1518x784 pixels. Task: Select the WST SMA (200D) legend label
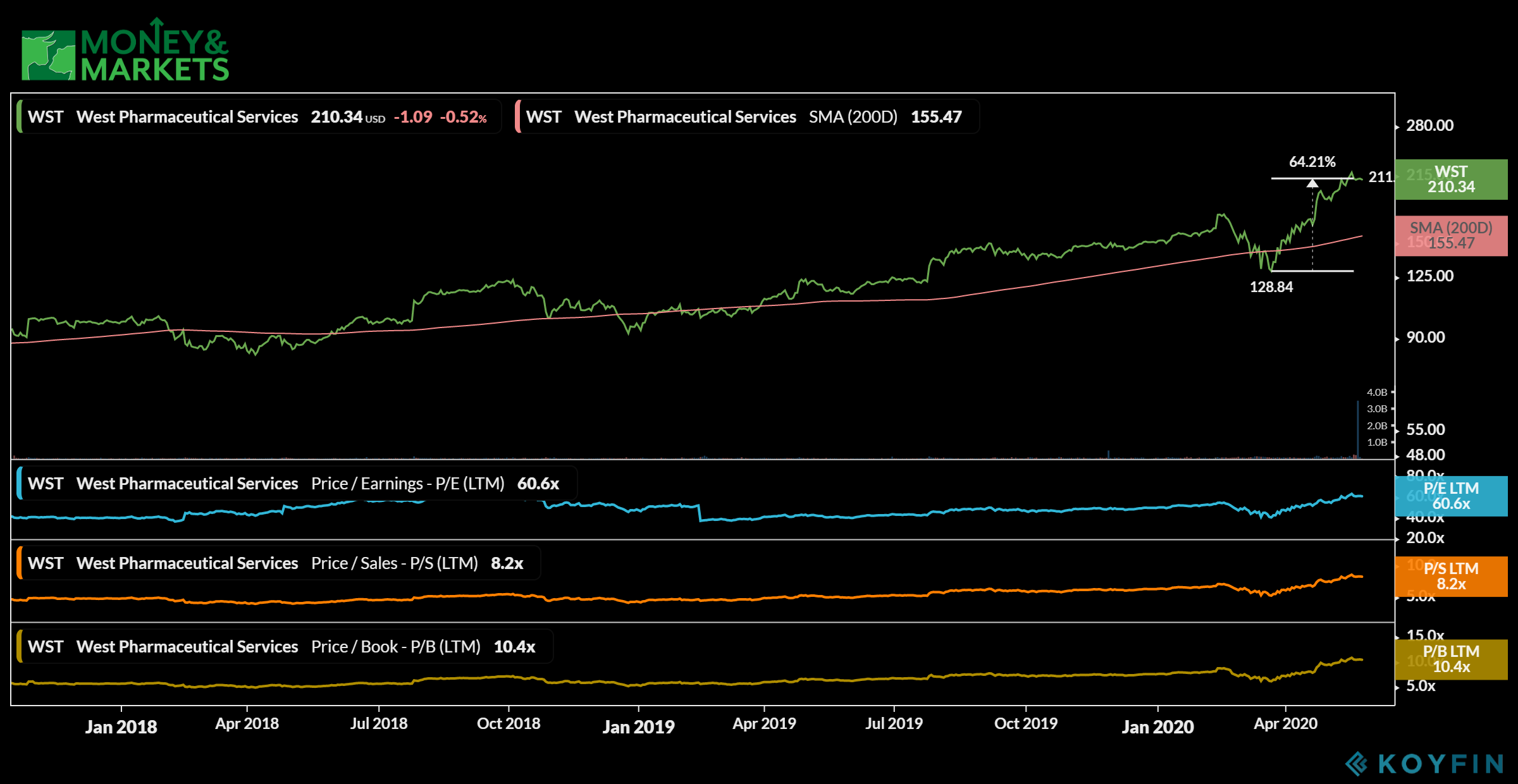pyautogui.click(x=748, y=117)
